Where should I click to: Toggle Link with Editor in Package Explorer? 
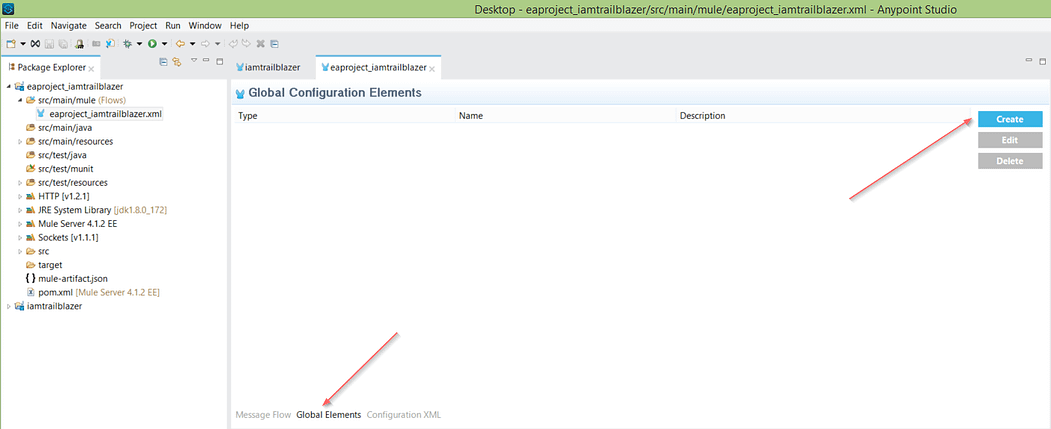click(x=177, y=62)
